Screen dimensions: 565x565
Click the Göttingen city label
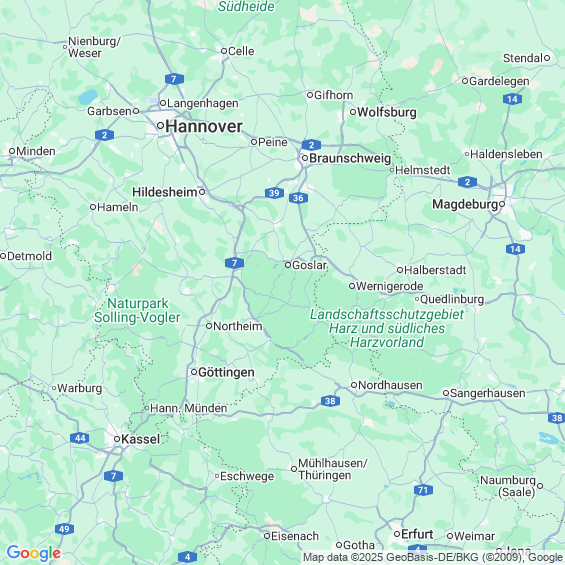click(226, 372)
